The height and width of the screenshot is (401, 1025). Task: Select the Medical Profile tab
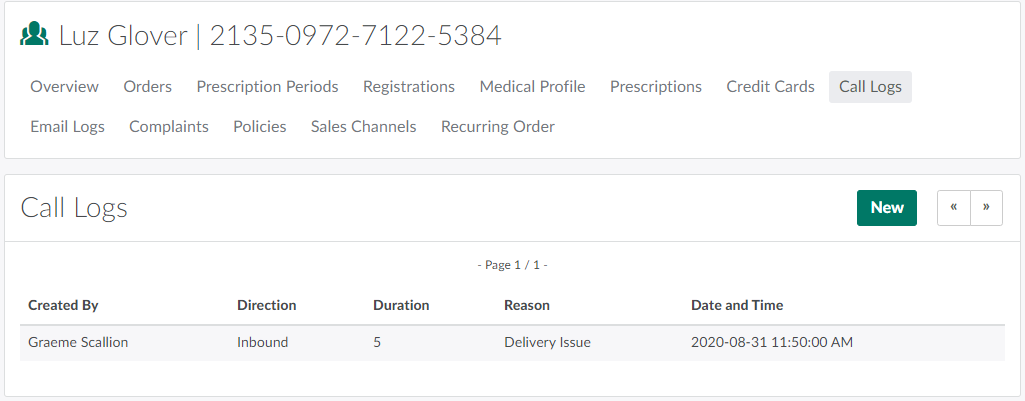tap(532, 87)
